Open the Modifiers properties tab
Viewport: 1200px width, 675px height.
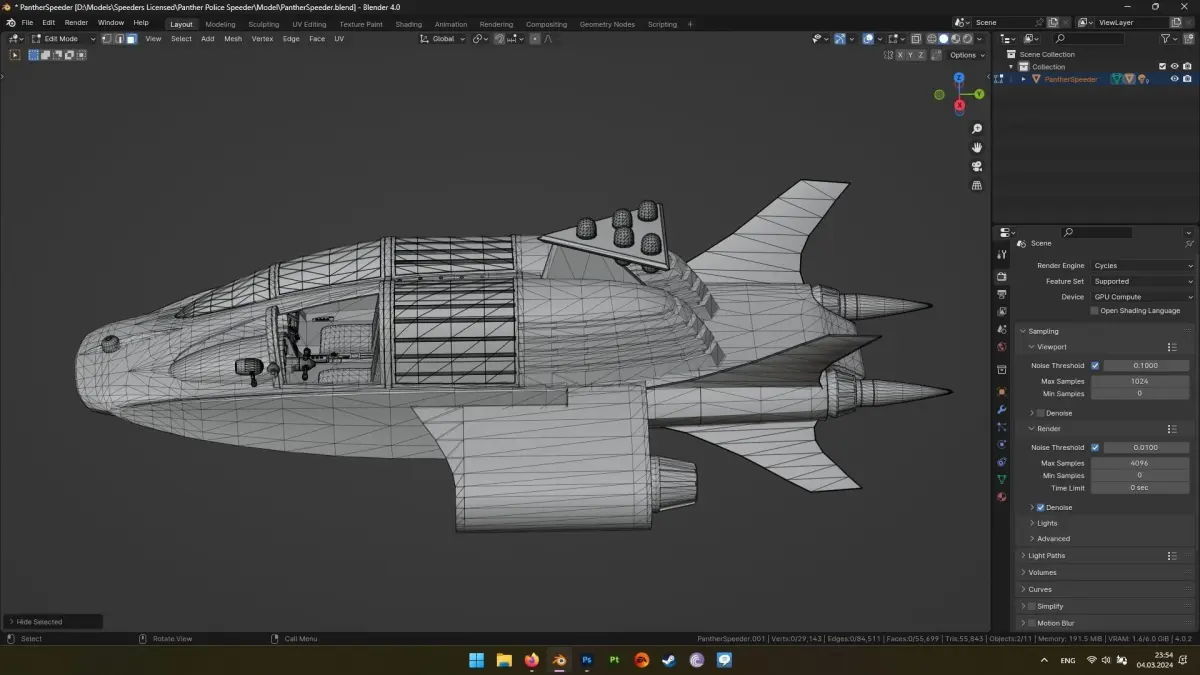click(1002, 410)
